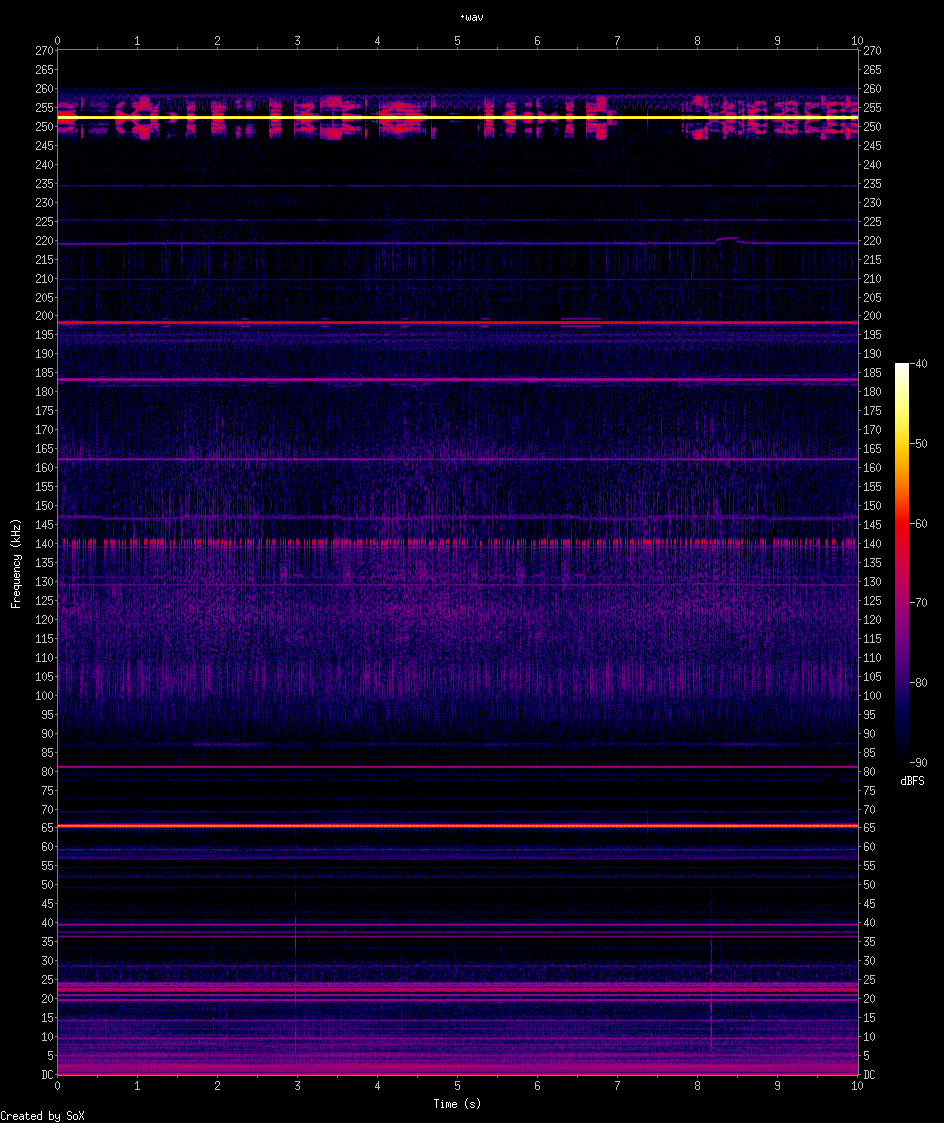
Task: Click the 270 label on the right frequency axis
Action: (872, 51)
